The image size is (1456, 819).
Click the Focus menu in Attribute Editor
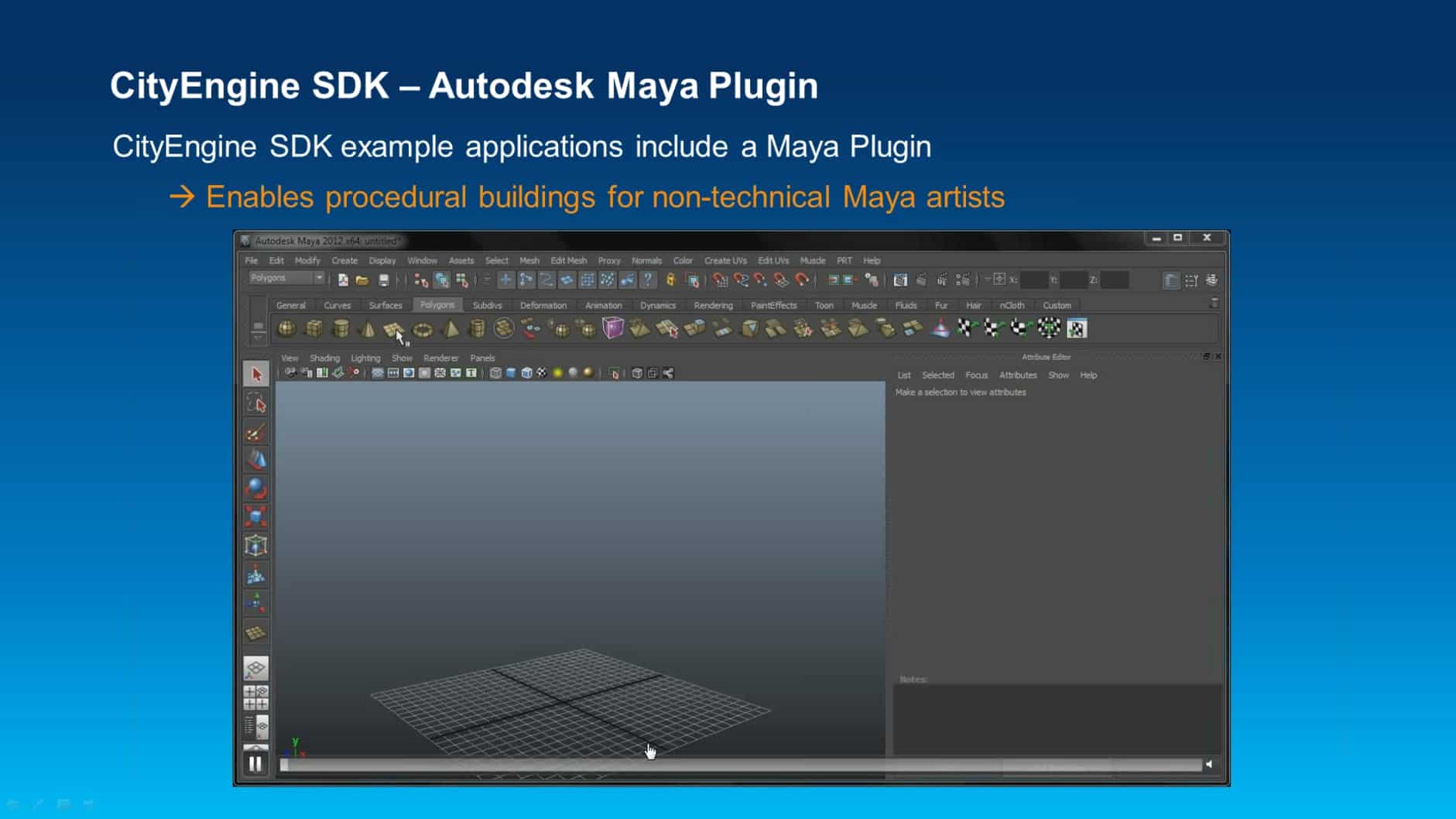tap(976, 375)
